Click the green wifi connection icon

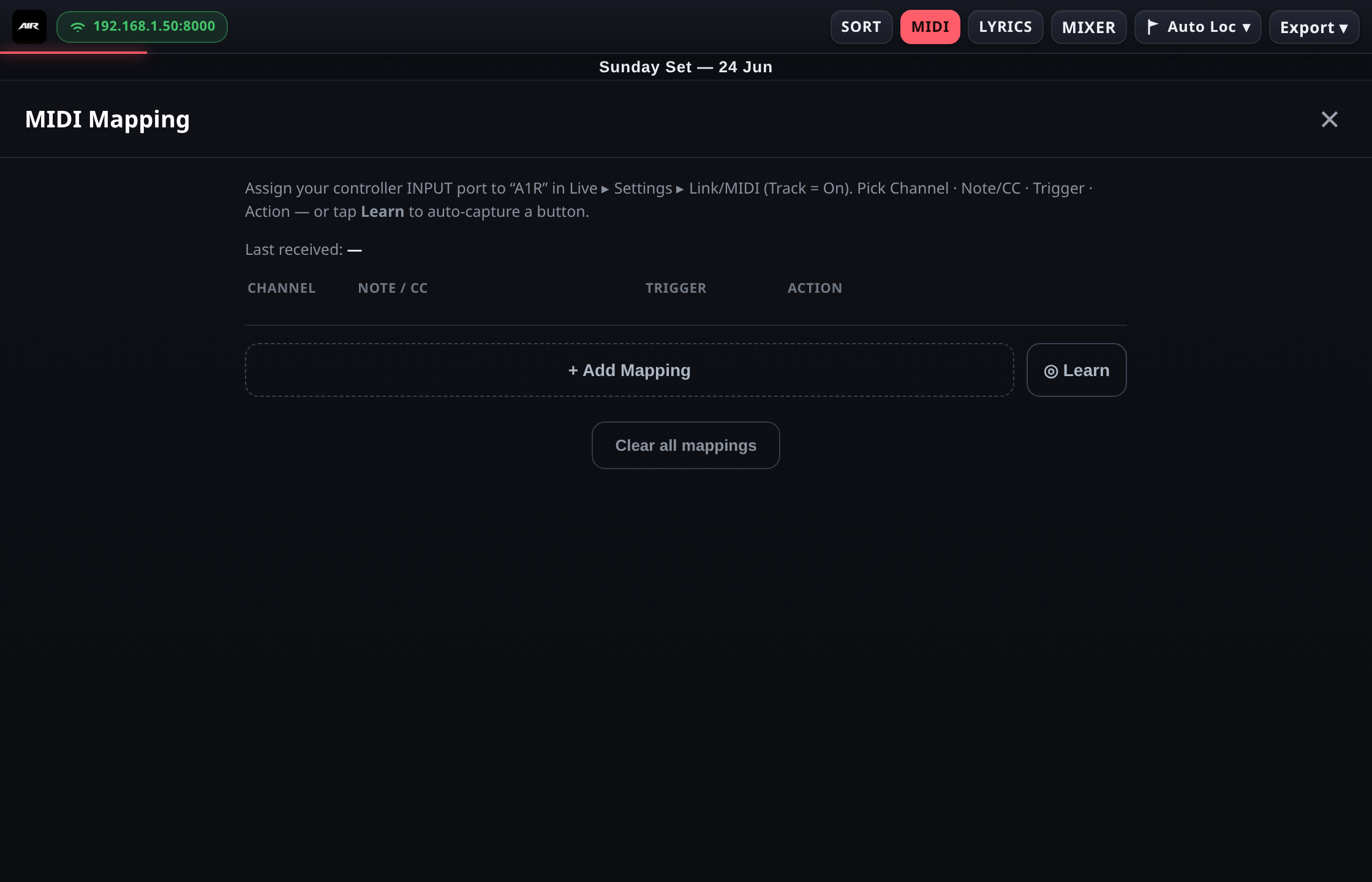(x=78, y=27)
